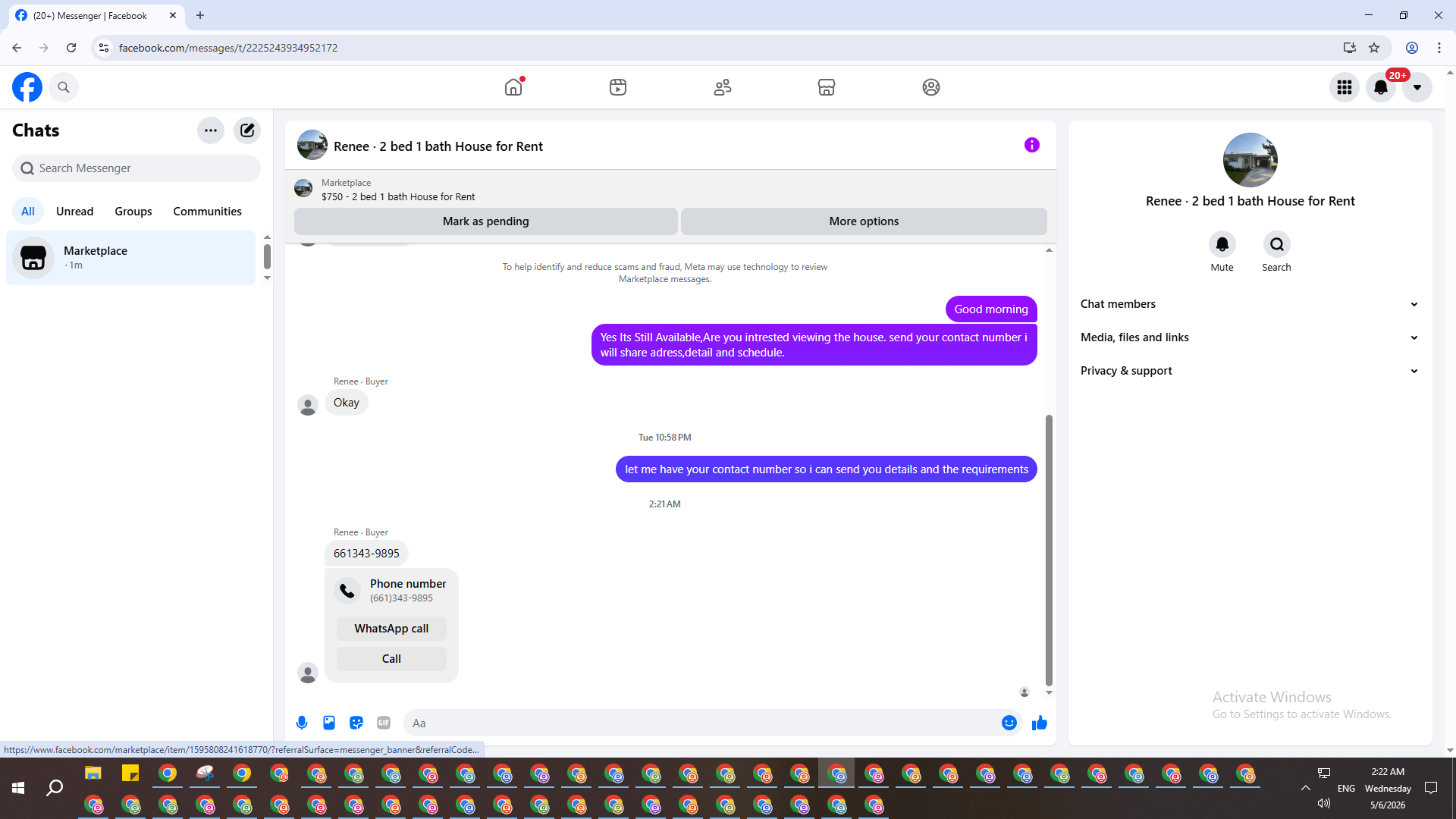The width and height of the screenshot is (1456, 819).
Task: Open the Windows notification center
Action: click(x=1431, y=789)
